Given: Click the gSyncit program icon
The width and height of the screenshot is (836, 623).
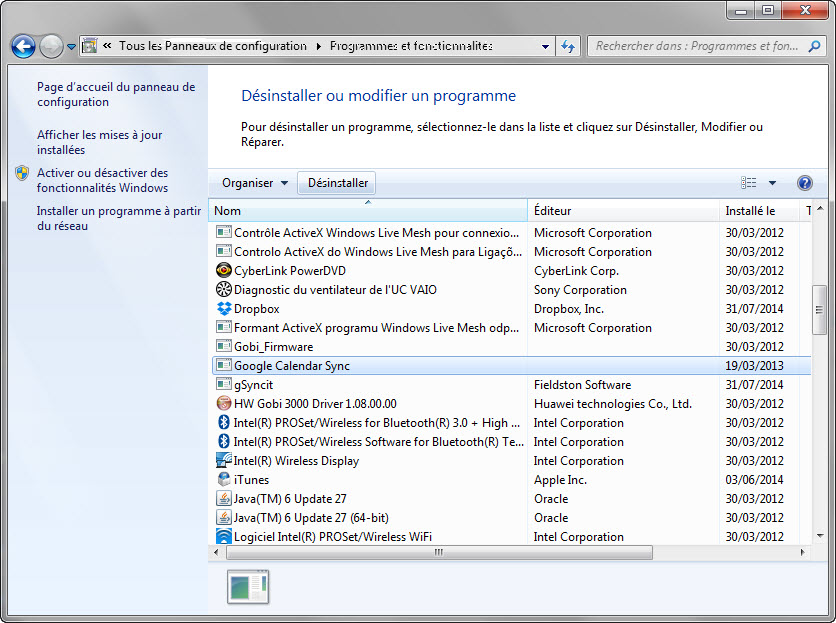Looking at the screenshot, I should tap(223, 385).
